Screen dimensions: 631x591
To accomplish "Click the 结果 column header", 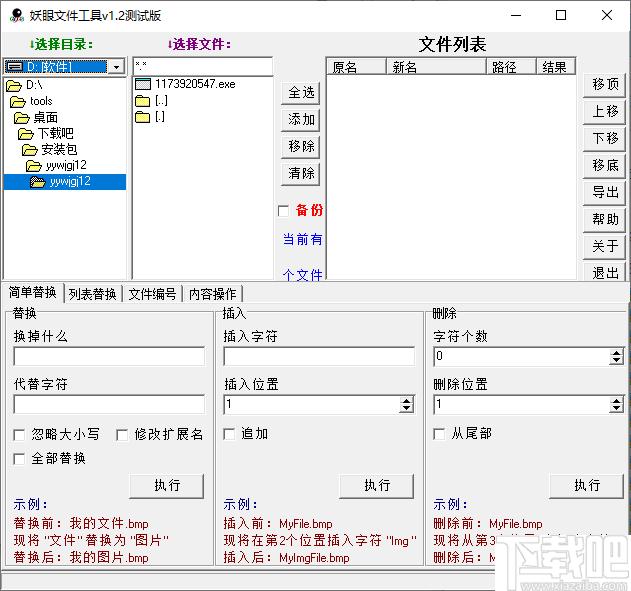I will tap(556, 66).
